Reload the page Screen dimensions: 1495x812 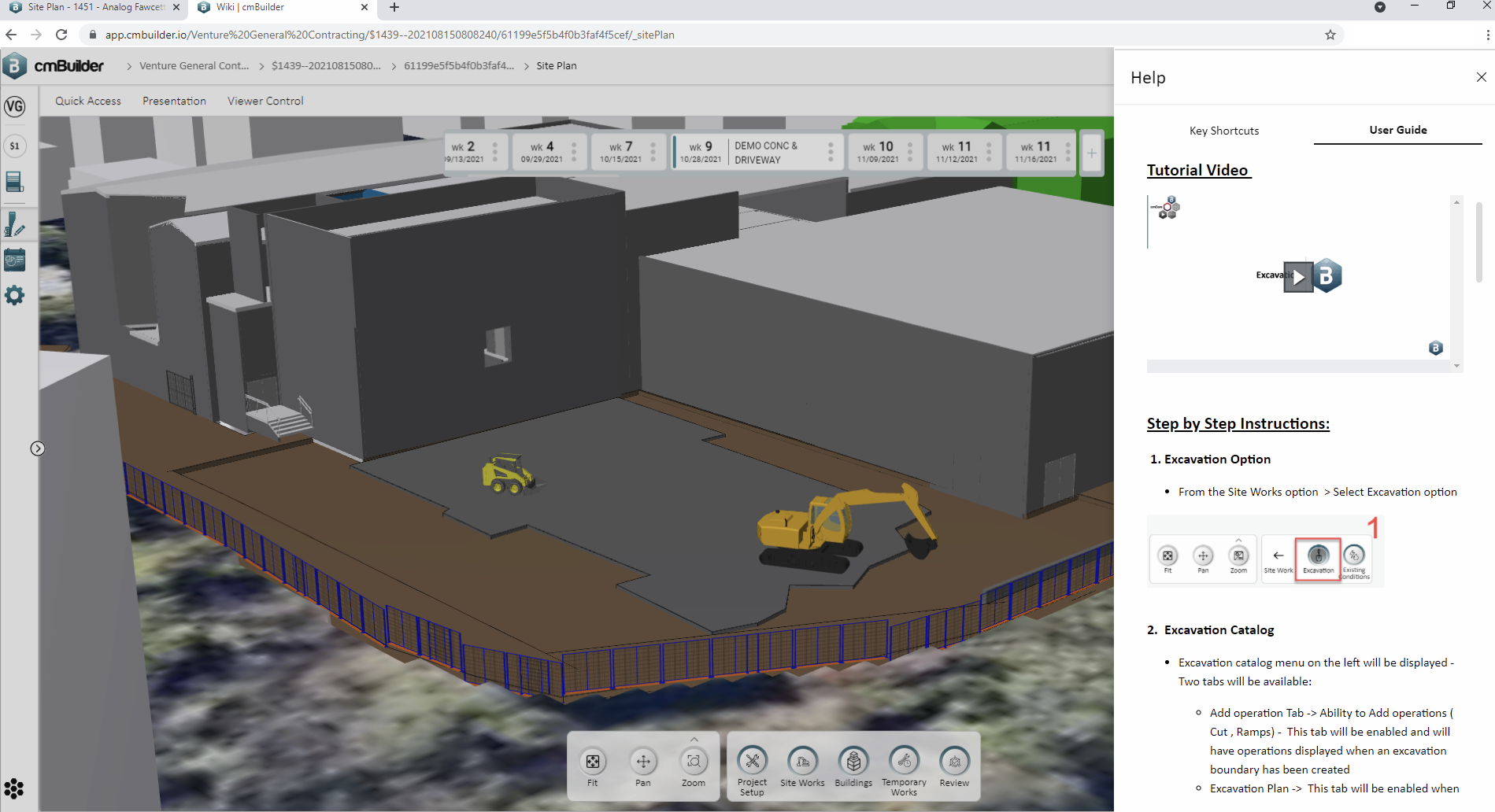pyautogui.click(x=61, y=35)
